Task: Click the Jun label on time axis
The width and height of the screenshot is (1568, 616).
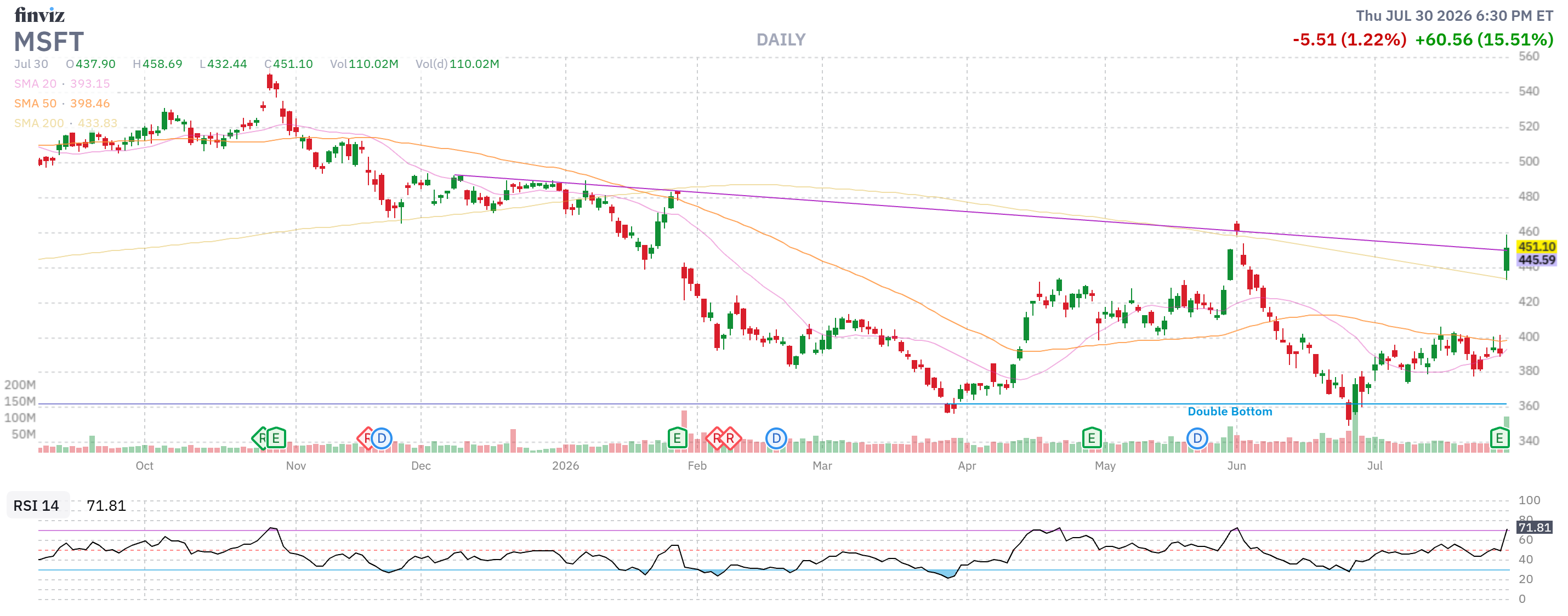Action: pos(1236,466)
